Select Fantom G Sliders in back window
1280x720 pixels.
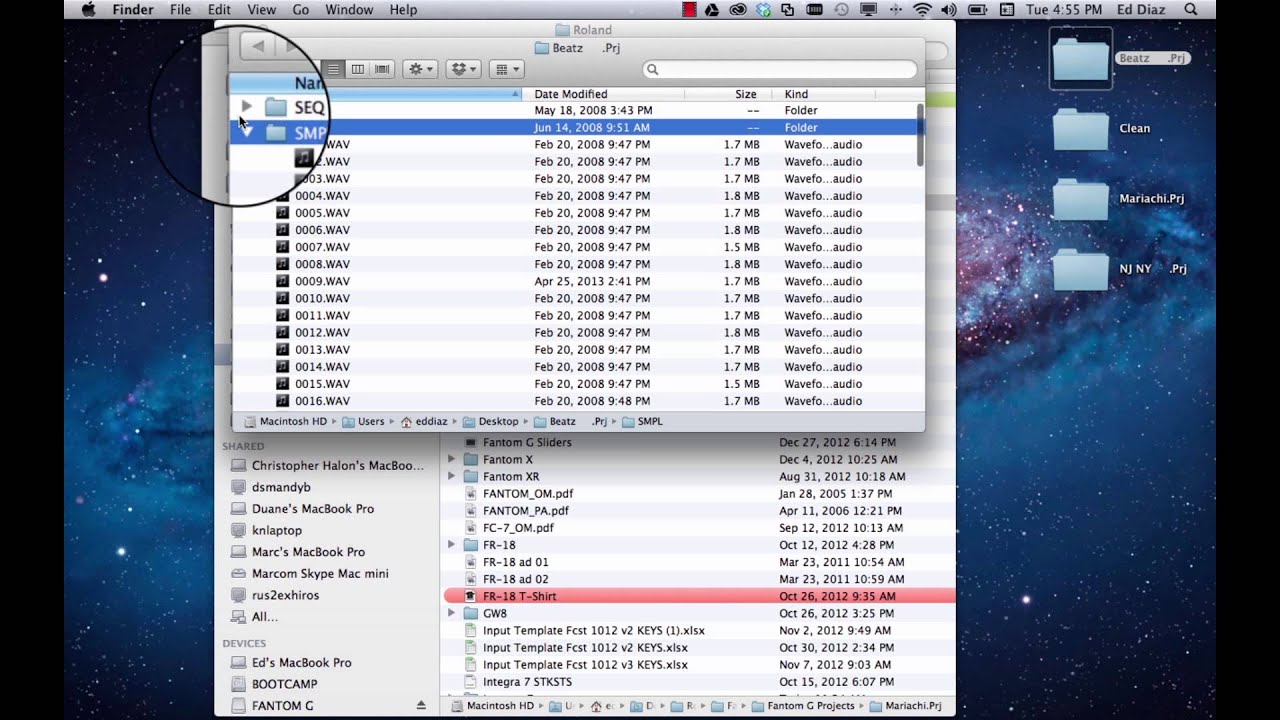coord(699,442)
